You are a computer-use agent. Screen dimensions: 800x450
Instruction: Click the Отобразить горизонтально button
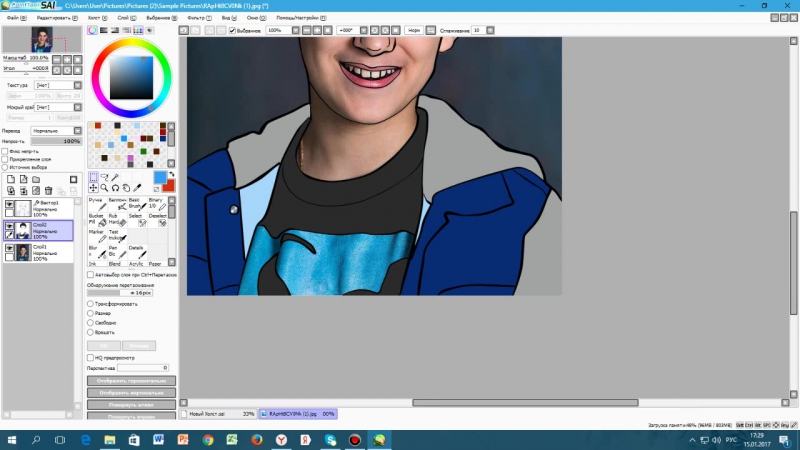point(131,381)
